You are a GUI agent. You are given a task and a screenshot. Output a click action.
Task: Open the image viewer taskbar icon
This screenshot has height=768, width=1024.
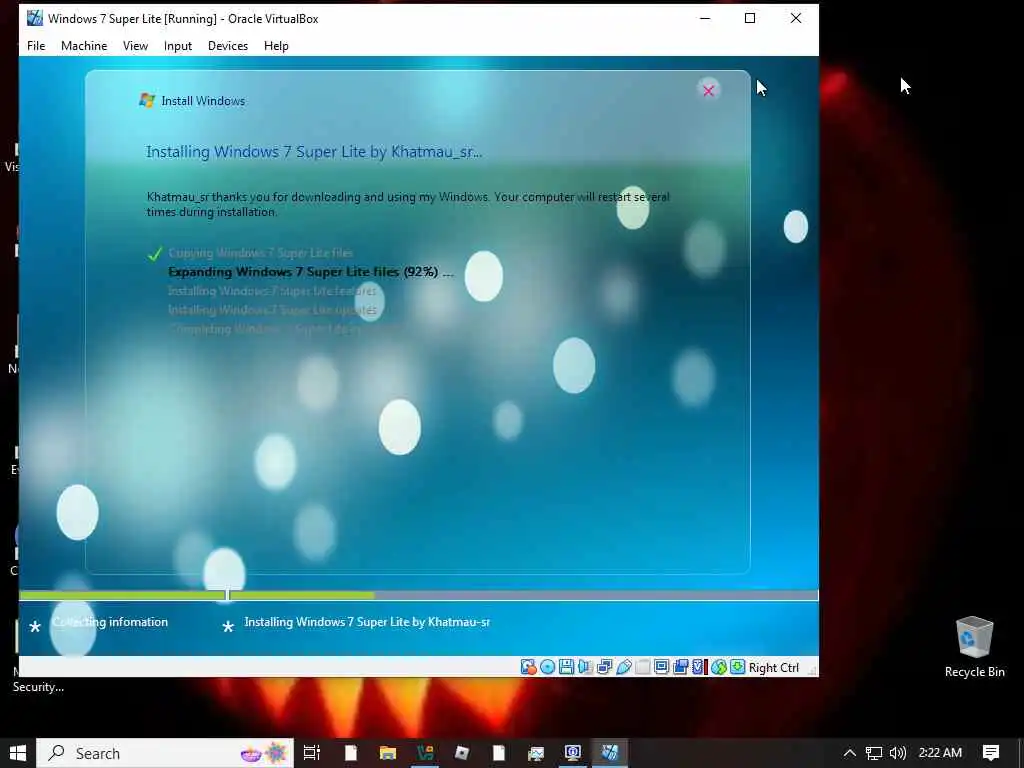[536, 753]
